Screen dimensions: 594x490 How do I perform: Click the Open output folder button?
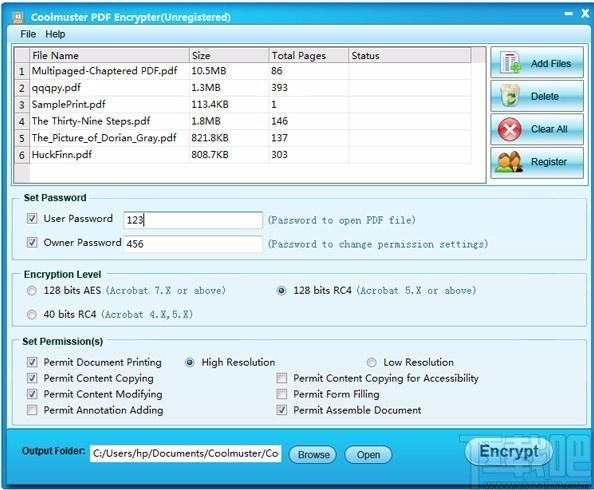tap(368, 454)
